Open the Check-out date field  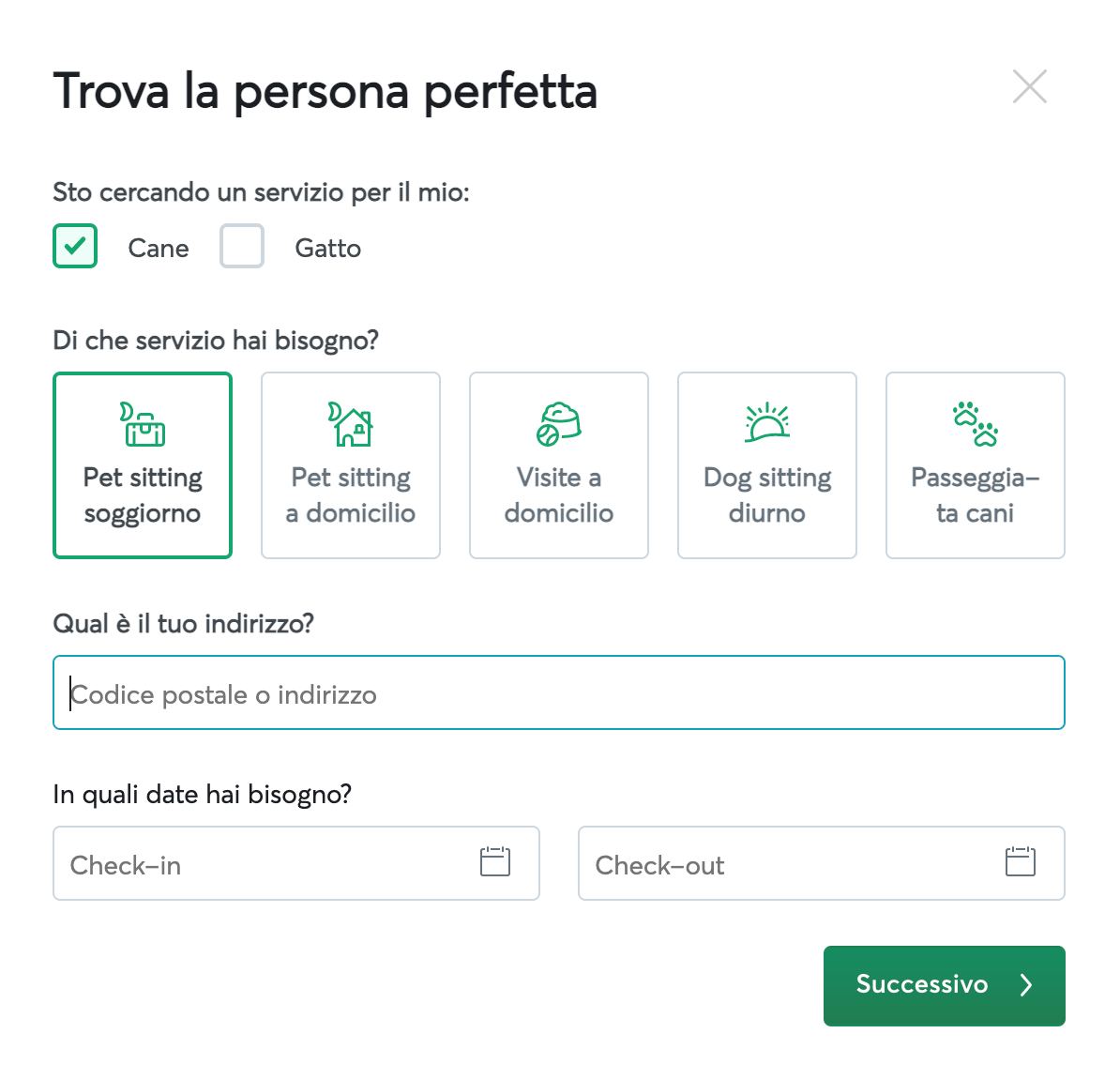(x=822, y=863)
